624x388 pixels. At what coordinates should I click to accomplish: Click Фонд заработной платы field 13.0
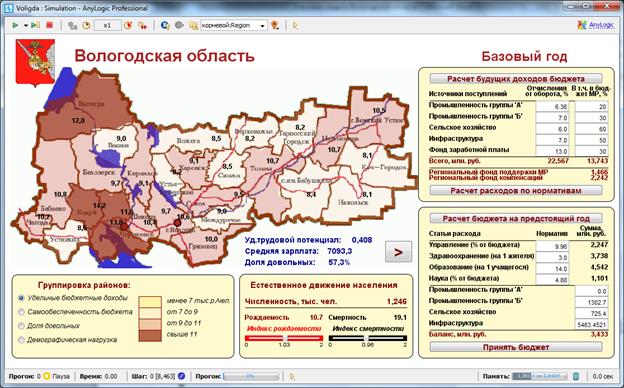(x=552, y=151)
